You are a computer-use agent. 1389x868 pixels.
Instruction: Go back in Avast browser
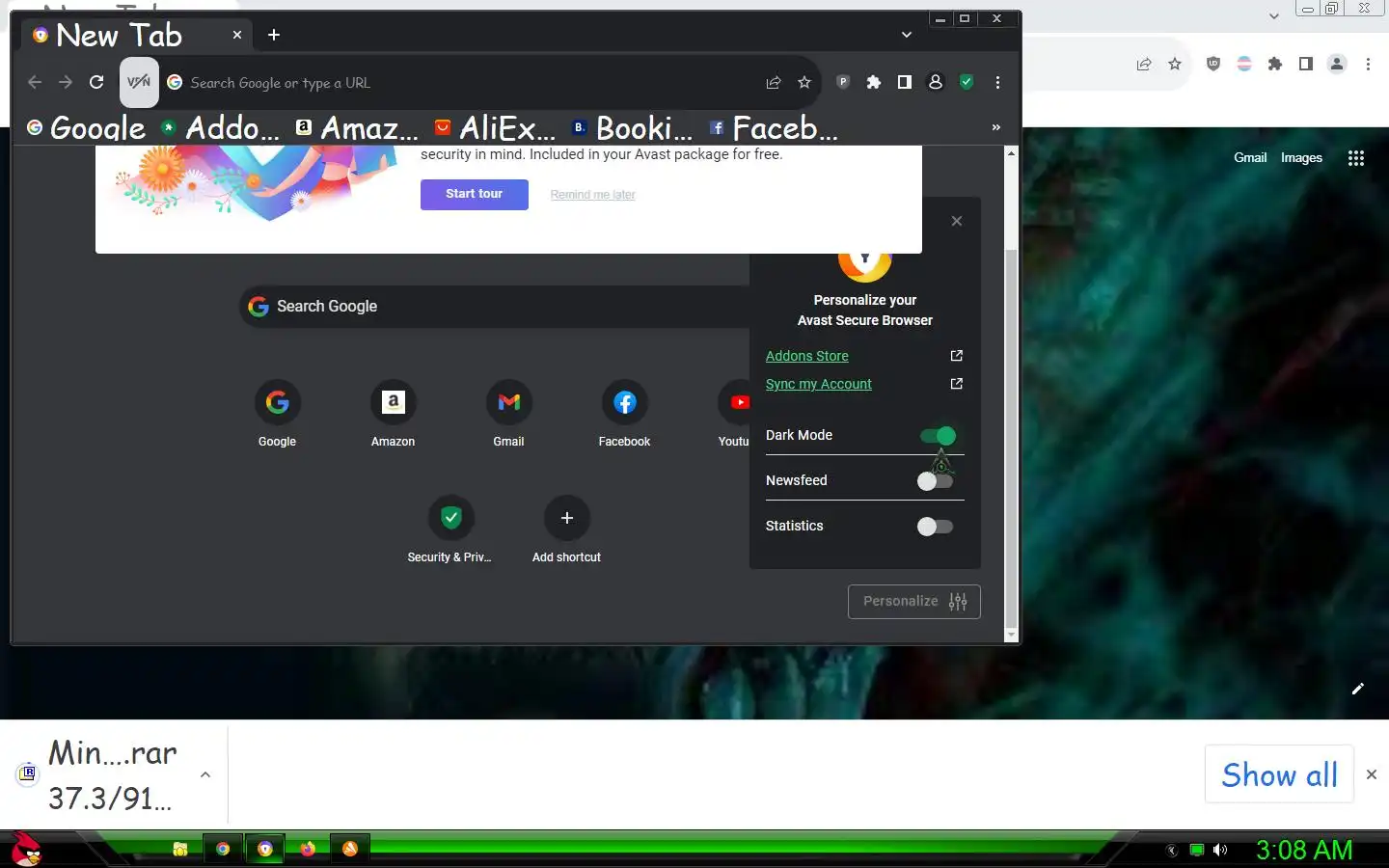[x=35, y=83]
